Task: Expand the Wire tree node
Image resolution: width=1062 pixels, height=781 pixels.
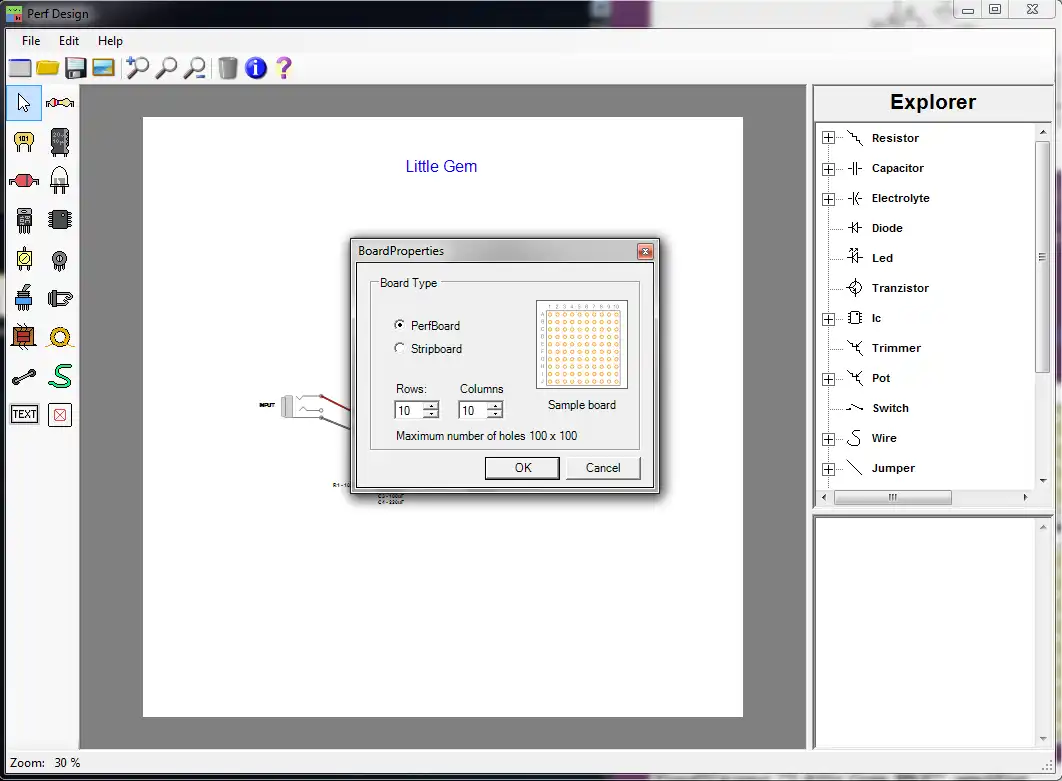Action: pyautogui.click(x=828, y=439)
